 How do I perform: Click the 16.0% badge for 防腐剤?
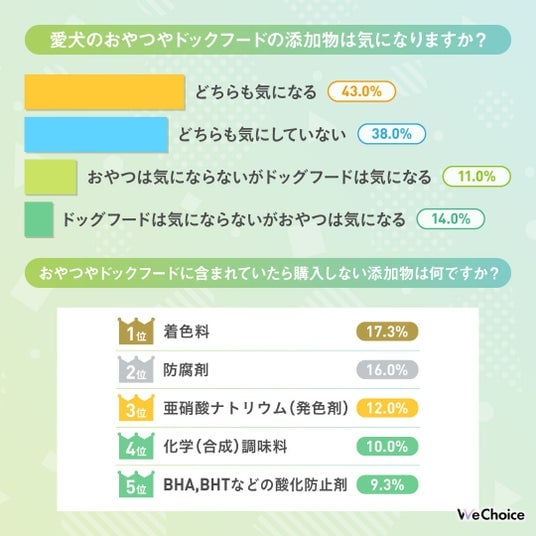387,370
